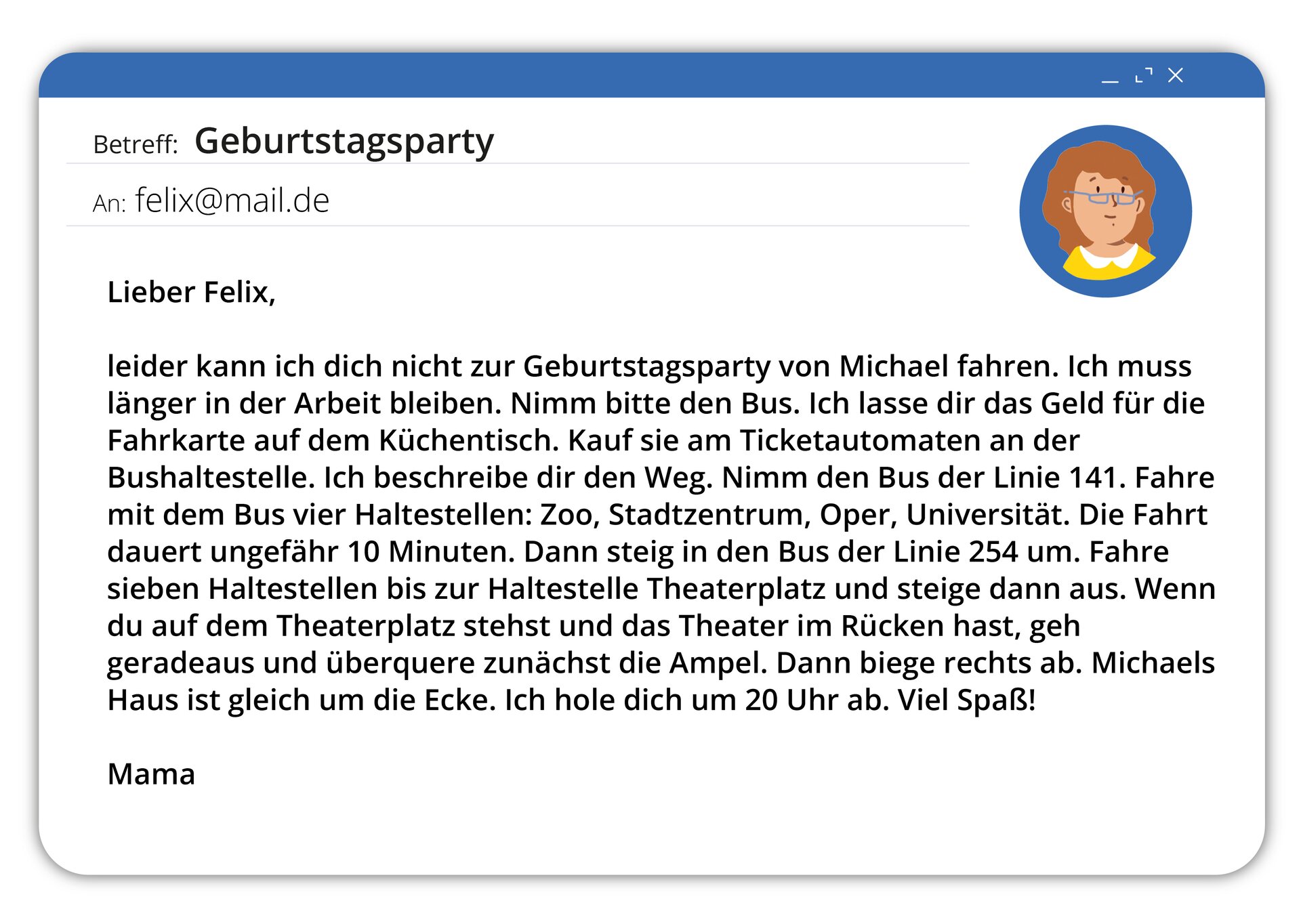
Task: Click the recipient address felix@mail.de
Action: pyautogui.click(x=232, y=201)
